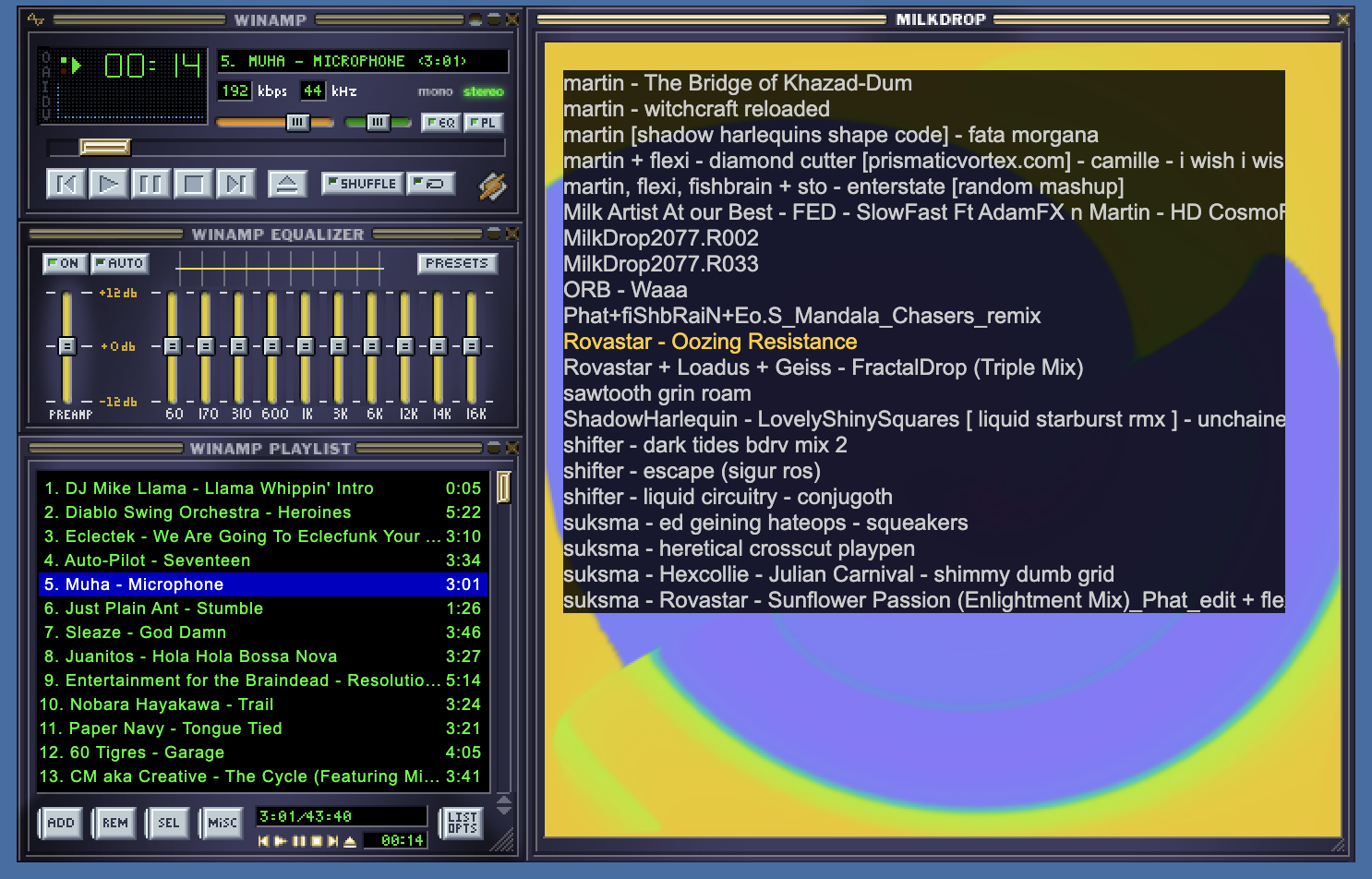The image size is (1372, 879).
Task: Click the playlist REM button
Action: pos(114,823)
